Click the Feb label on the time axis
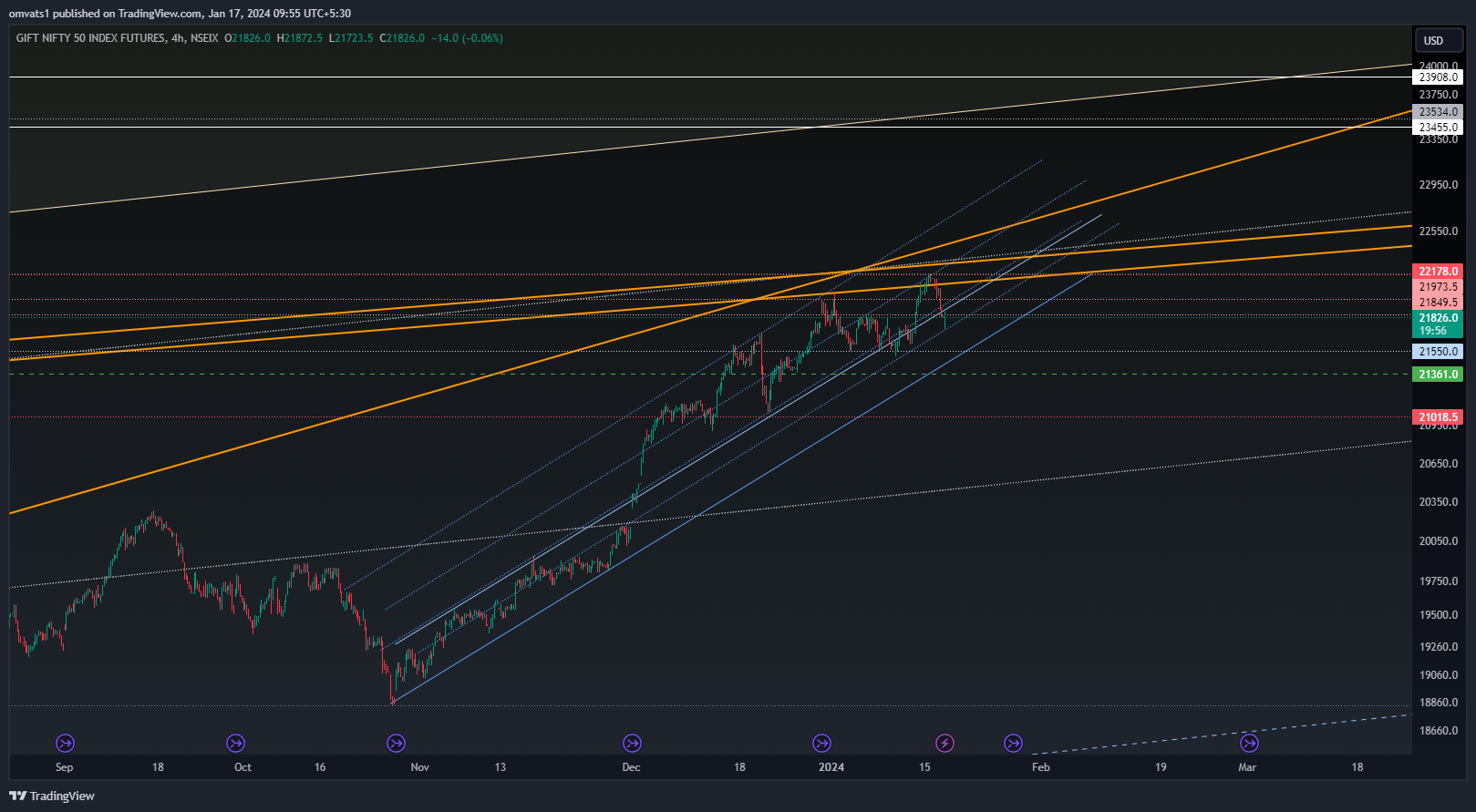 [1041, 767]
